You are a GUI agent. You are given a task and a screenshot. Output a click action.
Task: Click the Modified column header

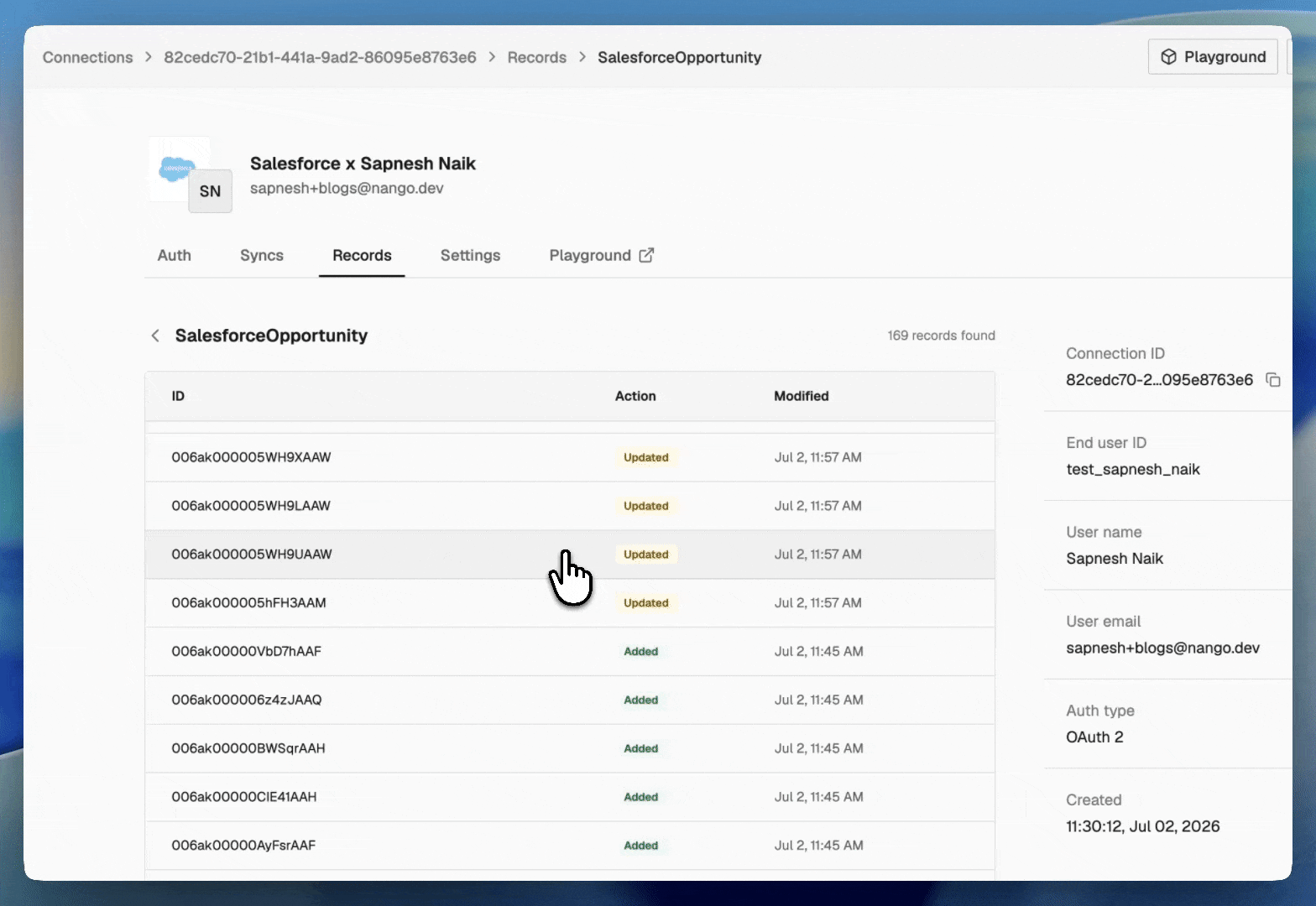pos(801,396)
